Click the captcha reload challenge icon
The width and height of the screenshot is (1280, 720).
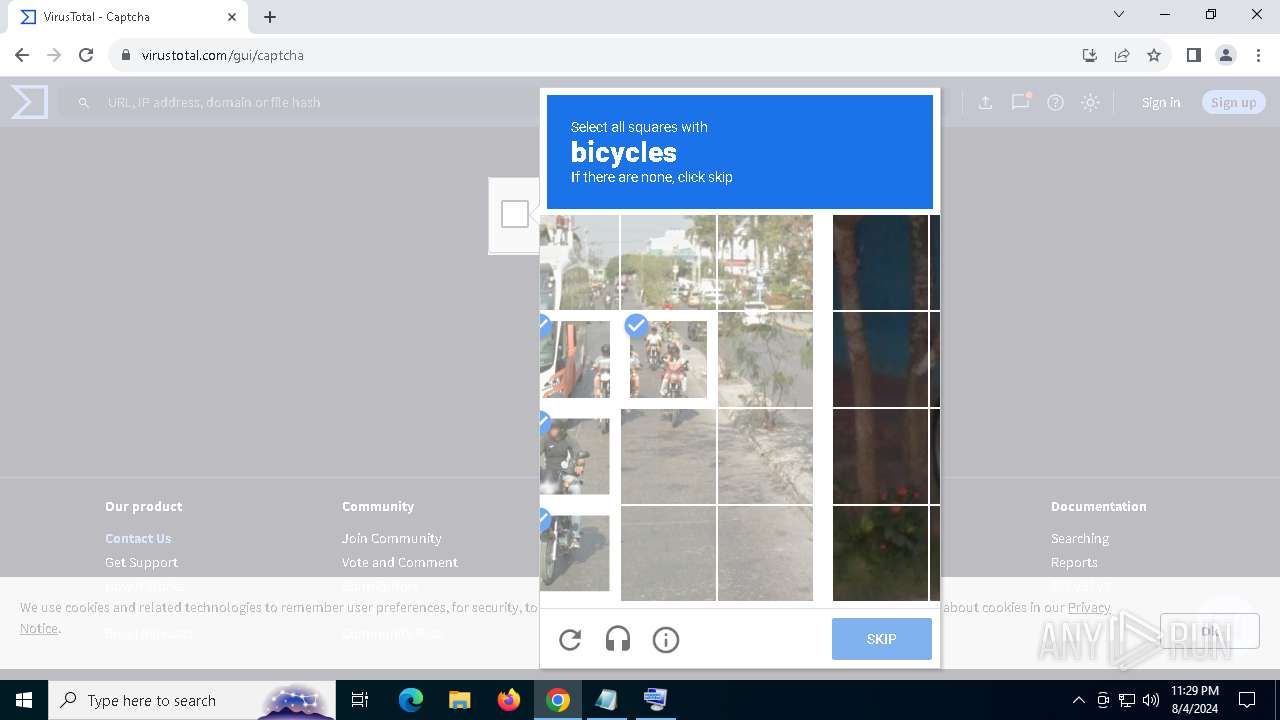(570, 640)
